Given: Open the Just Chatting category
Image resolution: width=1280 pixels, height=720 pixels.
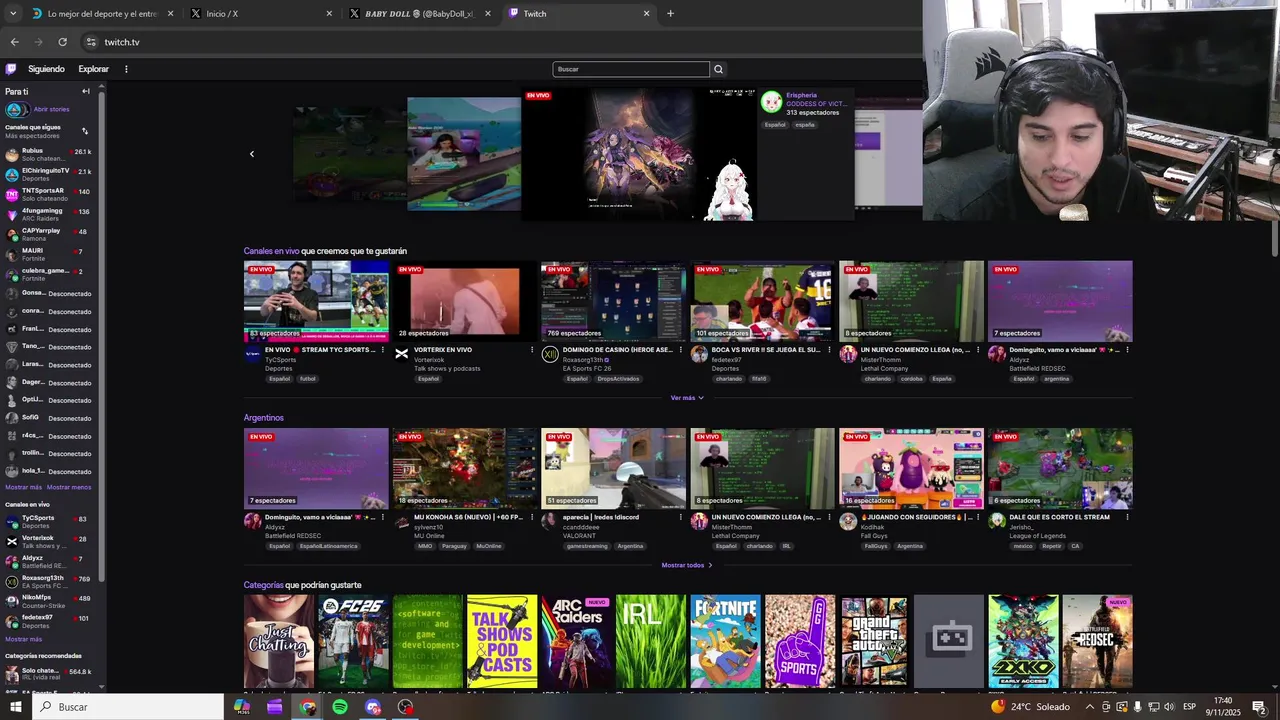Looking at the screenshot, I should [278, 641].
